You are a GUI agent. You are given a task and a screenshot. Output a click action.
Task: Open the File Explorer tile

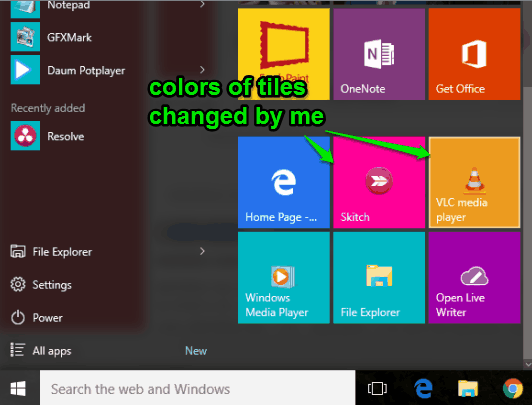coord(379,278)
